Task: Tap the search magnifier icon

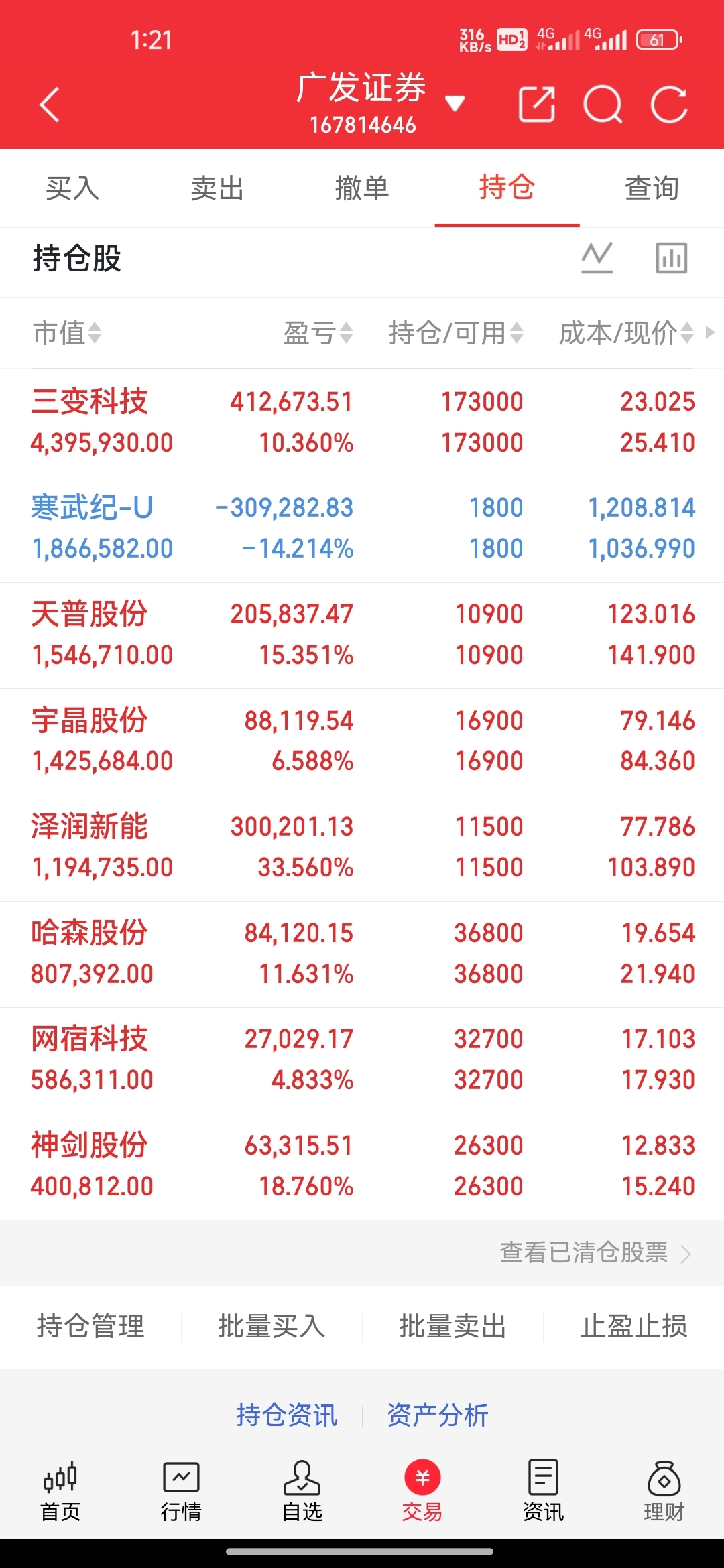Action: coord(603,105)
